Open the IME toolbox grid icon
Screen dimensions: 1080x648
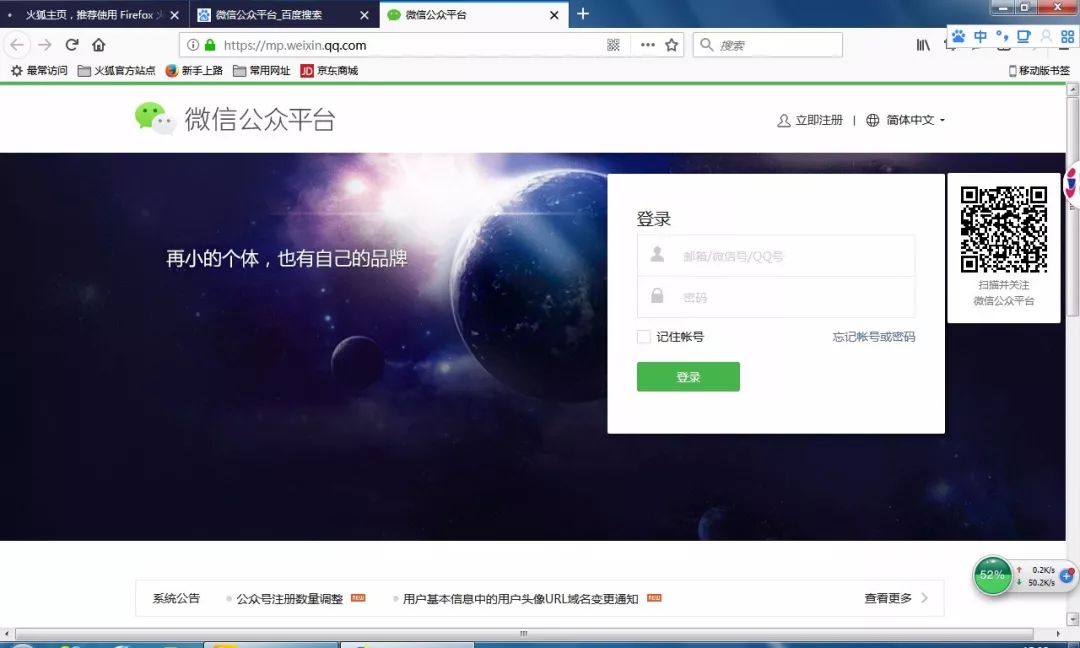click(1068, 36)
